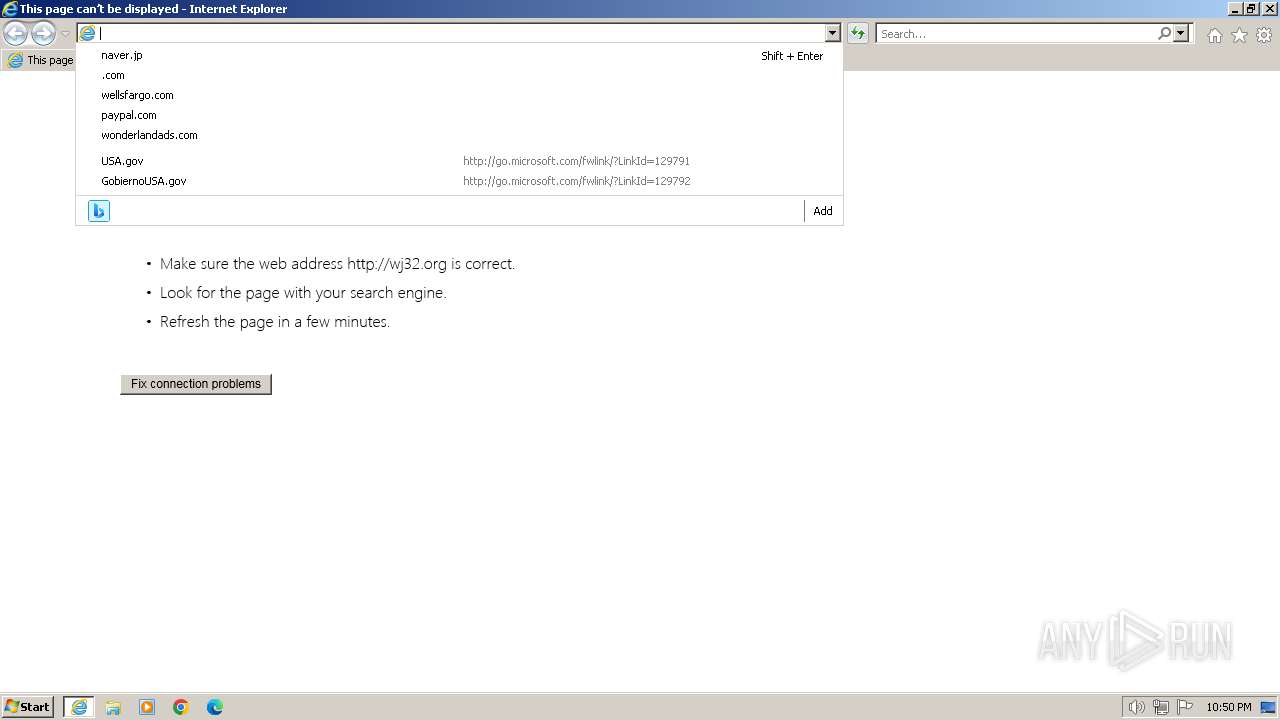Image resolution: width=1280 pixels, height=720 pixels.
Task: Choose USA.gov favorites suggestion
Action: [x=460, y=161]
